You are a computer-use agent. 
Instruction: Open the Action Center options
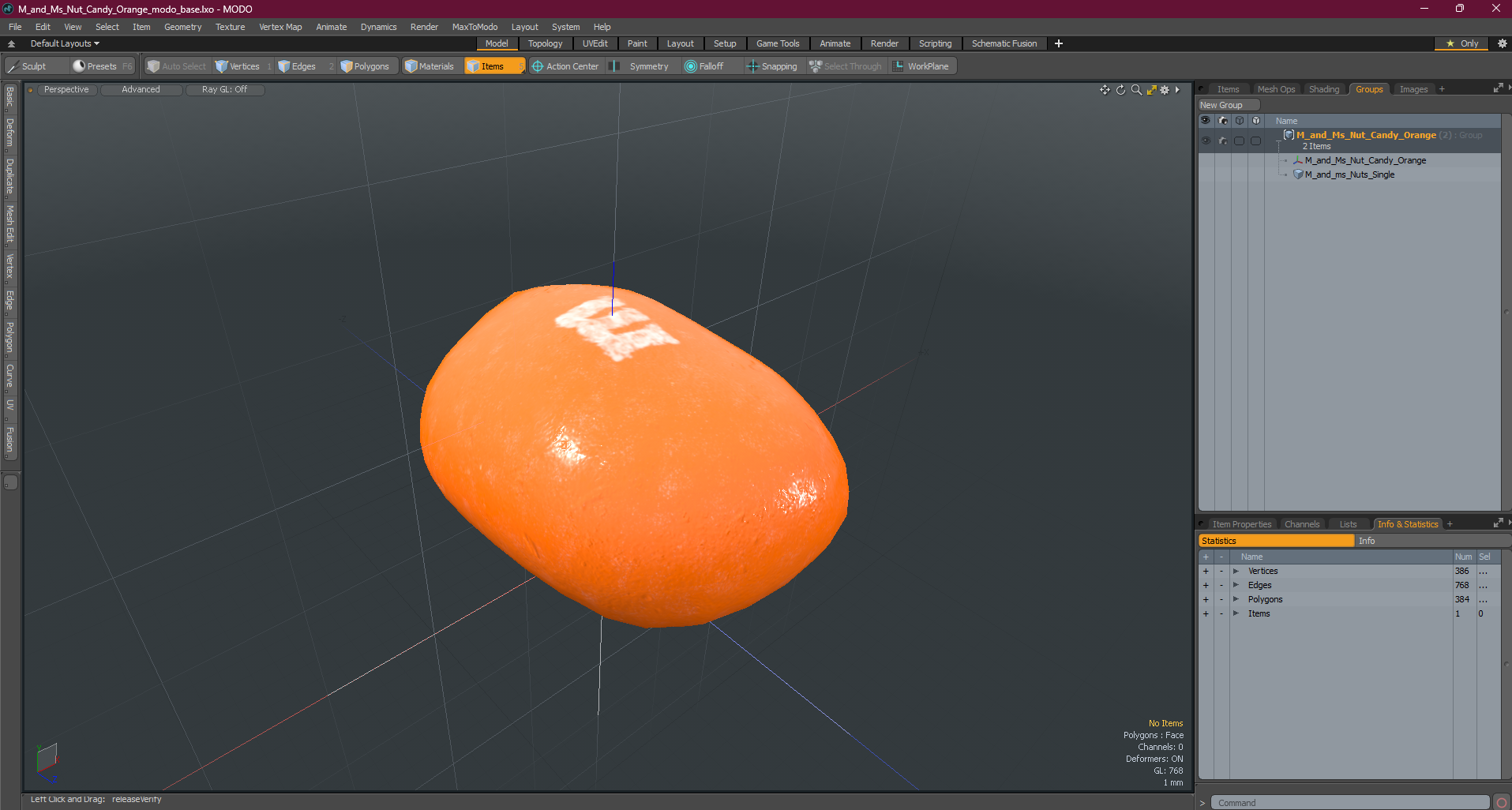[565, 66]
